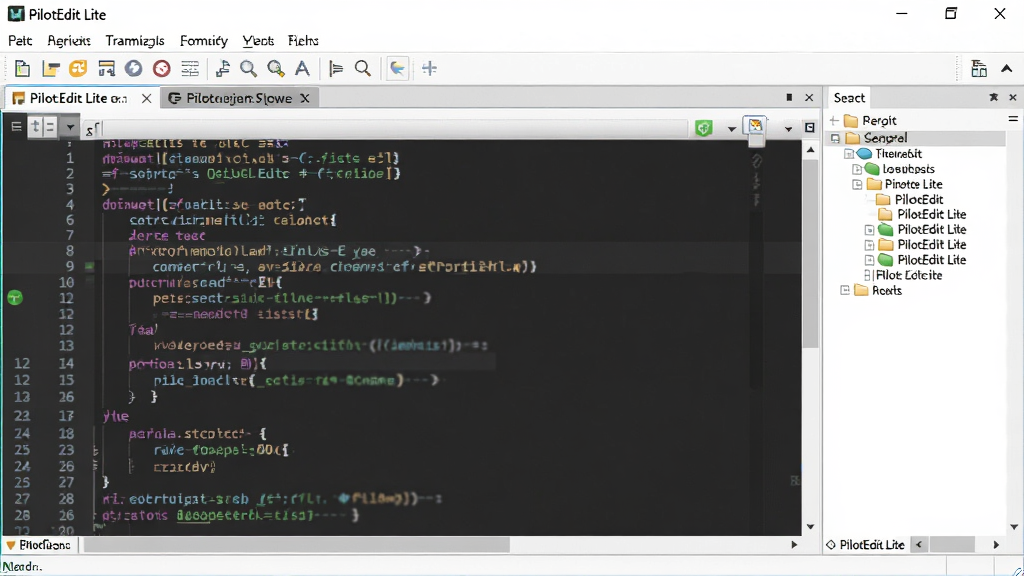Click the blue plus-cross toolbar icon
Screen dimensions: 1024x576
pyautogui.click(x=429, y=69)
